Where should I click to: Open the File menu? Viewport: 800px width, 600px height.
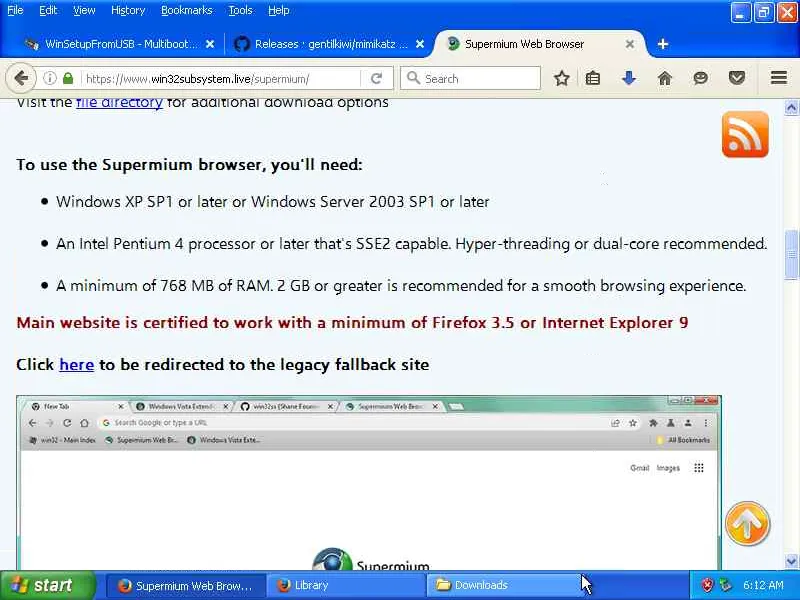15,10
